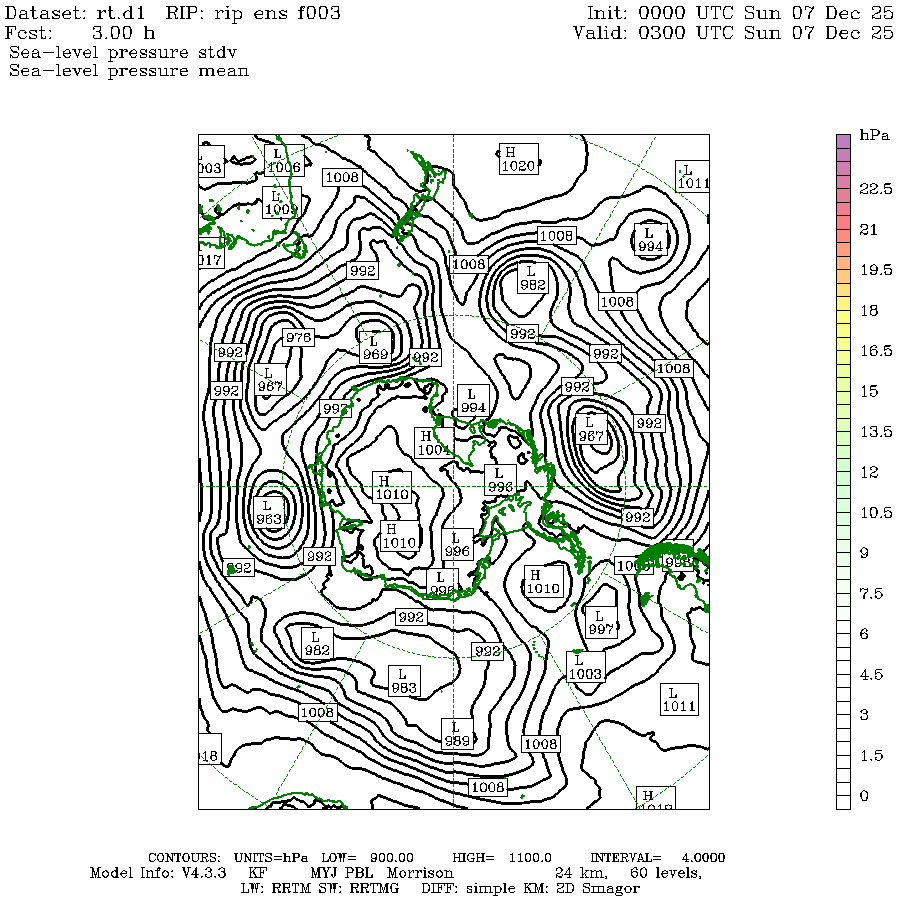Screen dimensions: 900x900
Task: Click the '24 km,' resolution text
Action: [581, 874]
